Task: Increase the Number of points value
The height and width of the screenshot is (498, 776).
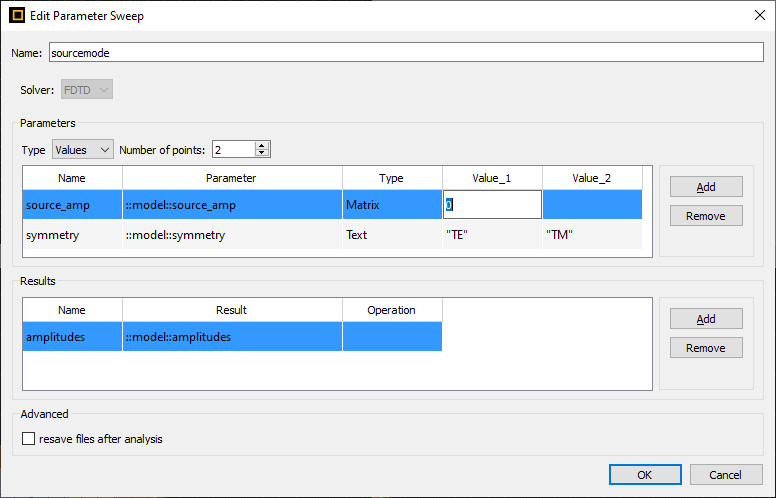Action: 262,146
